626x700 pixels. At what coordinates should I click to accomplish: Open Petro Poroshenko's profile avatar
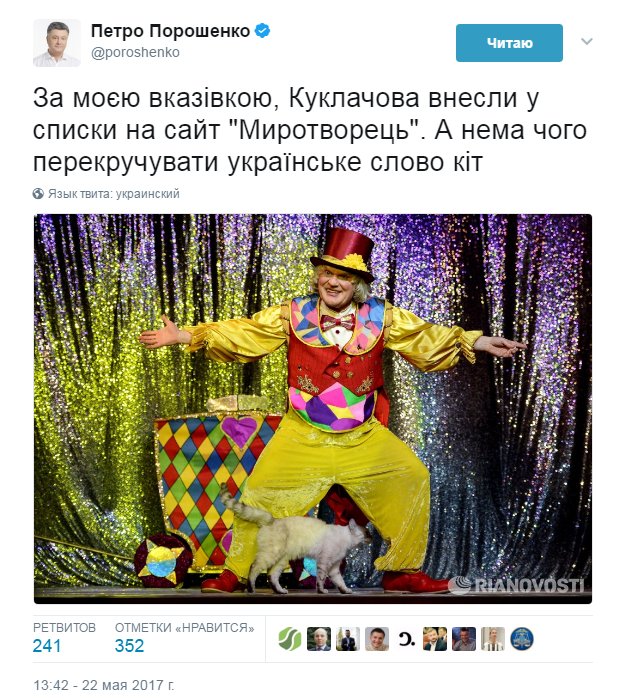pos(57,43)
